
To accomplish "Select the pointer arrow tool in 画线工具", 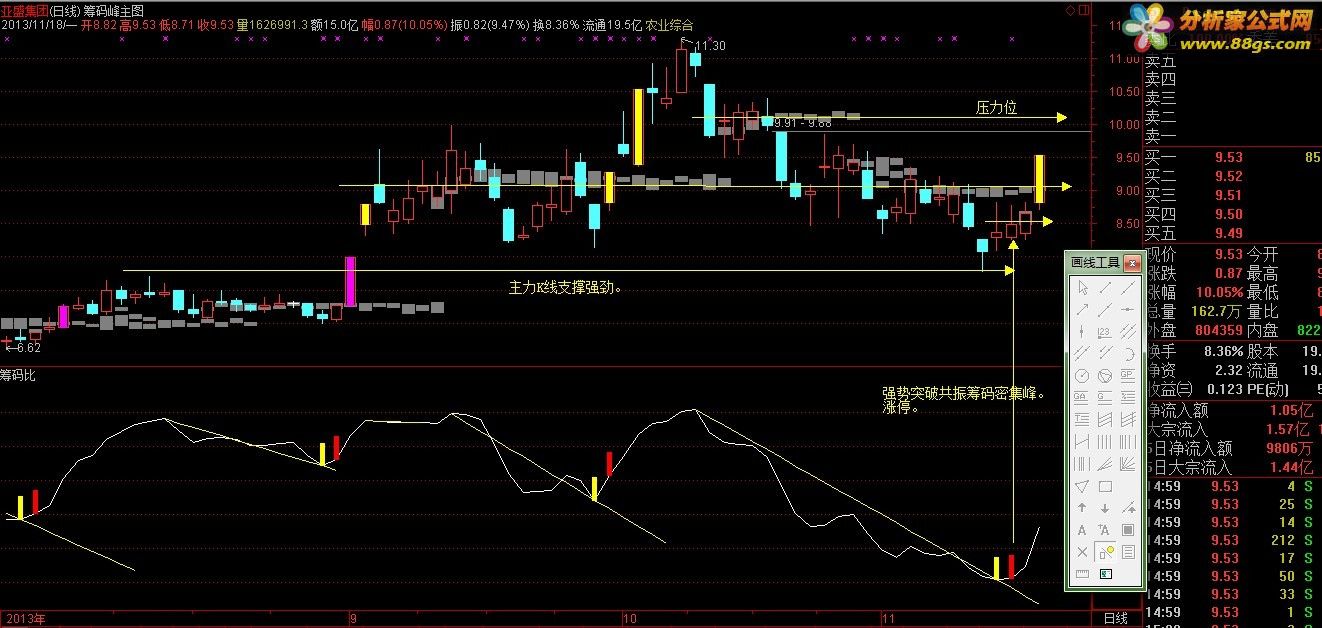I will click(x=1082, y=288).
